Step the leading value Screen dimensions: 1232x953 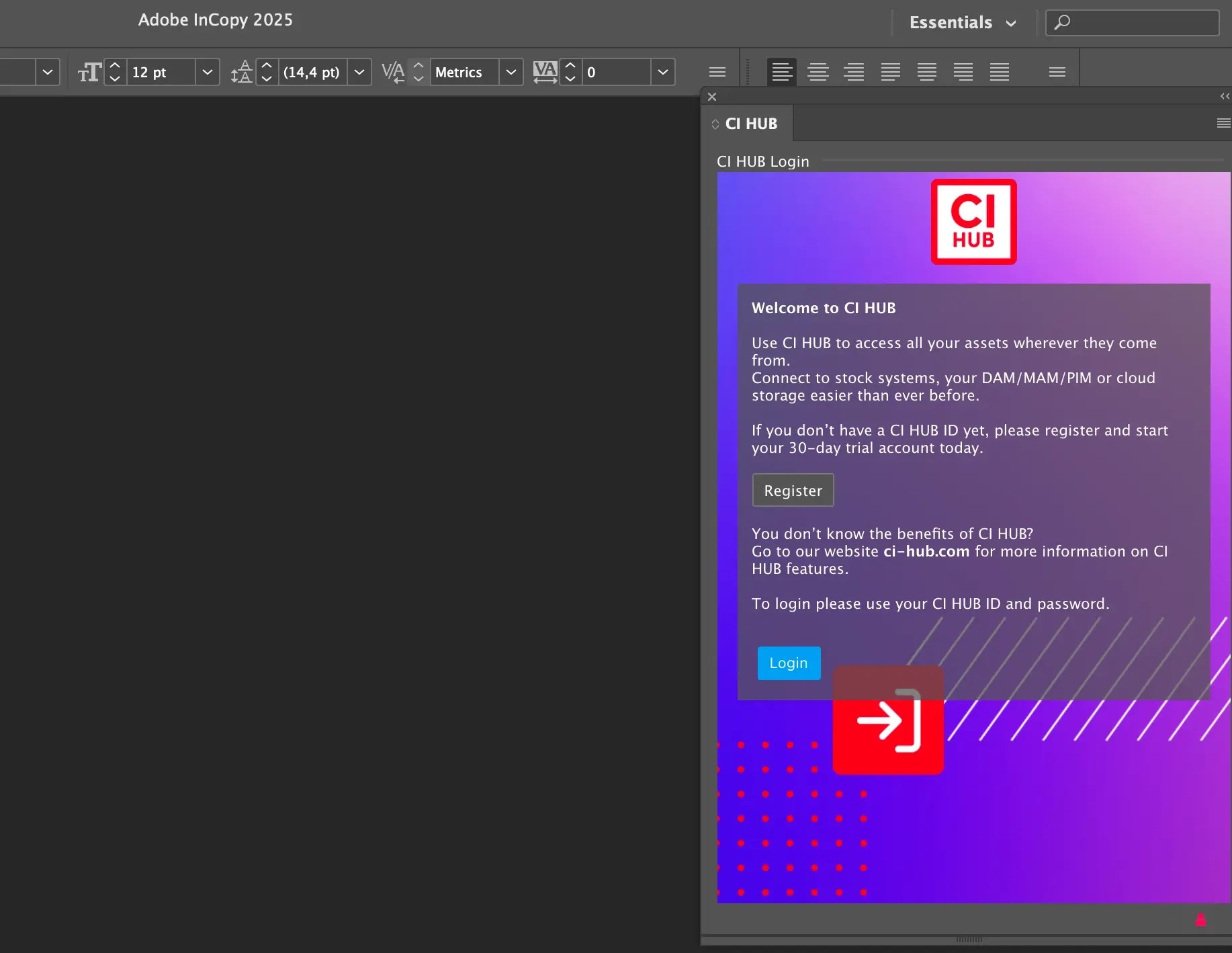(267, 72)
